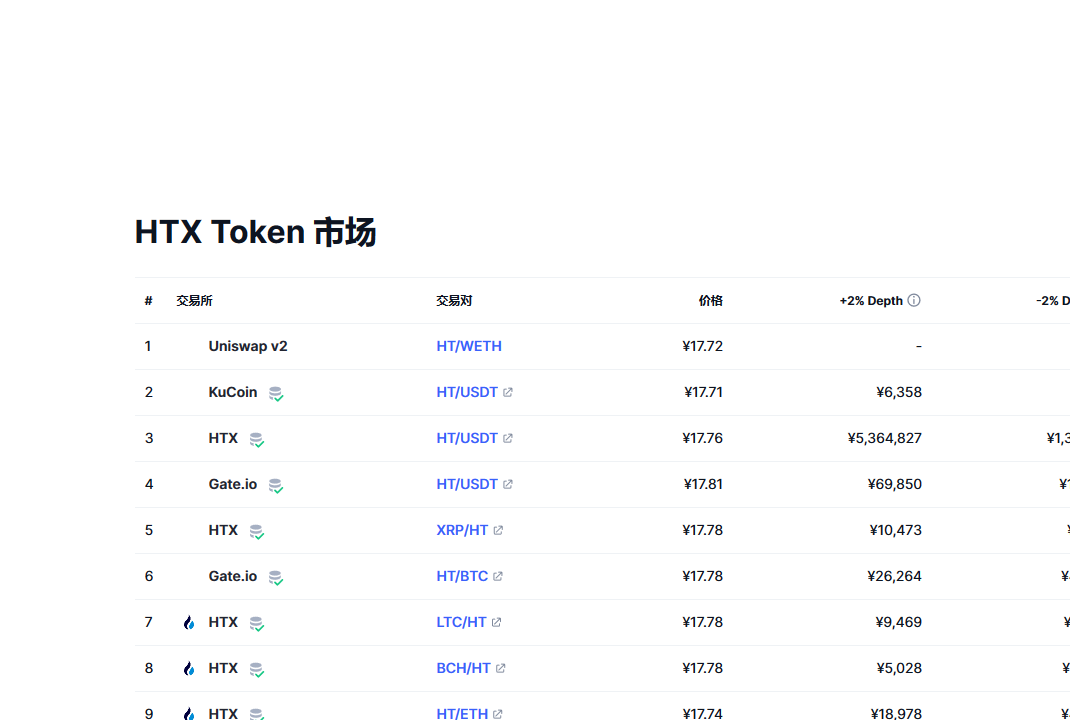
Task: Select the Uniswap v2 exchange name
Action: 248,346
